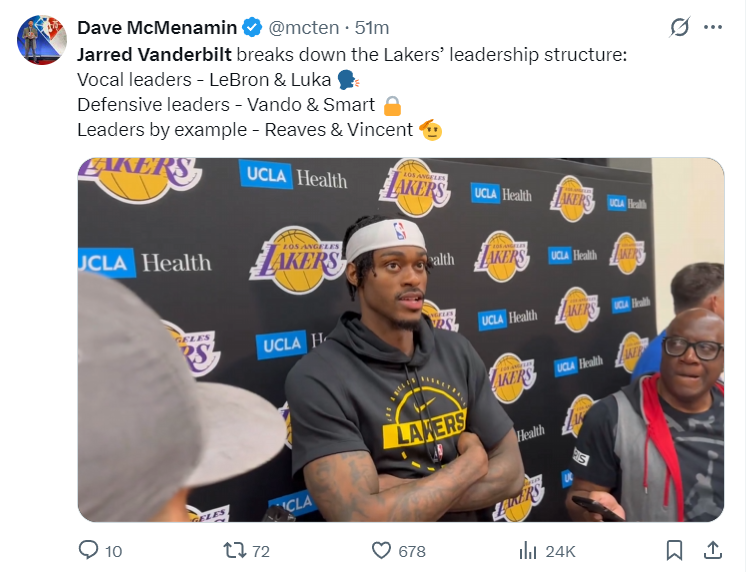746x572 pixels.
Task: Open Dave McMenamin's profile avatar
Action: tap(42, 40)
